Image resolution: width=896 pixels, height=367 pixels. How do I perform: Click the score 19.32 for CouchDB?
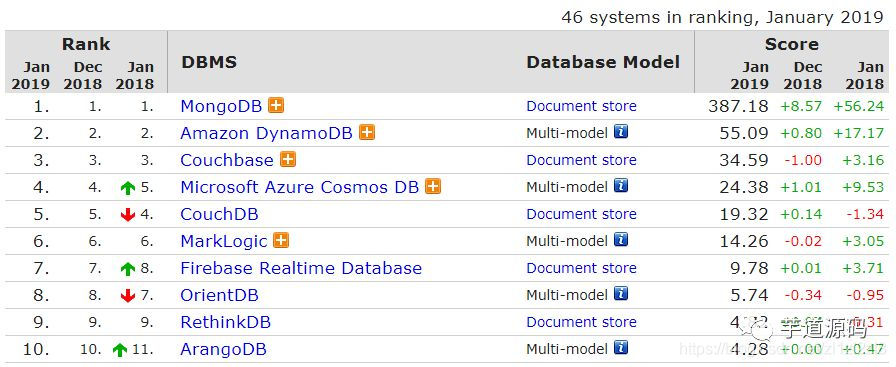(744, 214)
